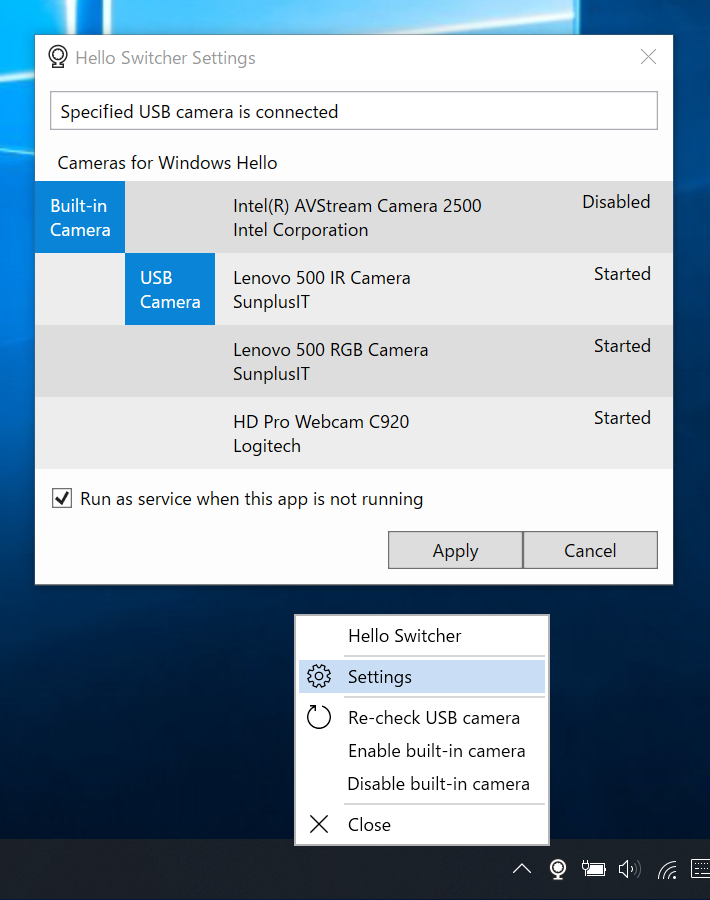This screenshot has height=900, width=710.
Task: Choose Disable built-in camera menu item
Action: pyautogui.click(x=422, y=783)
